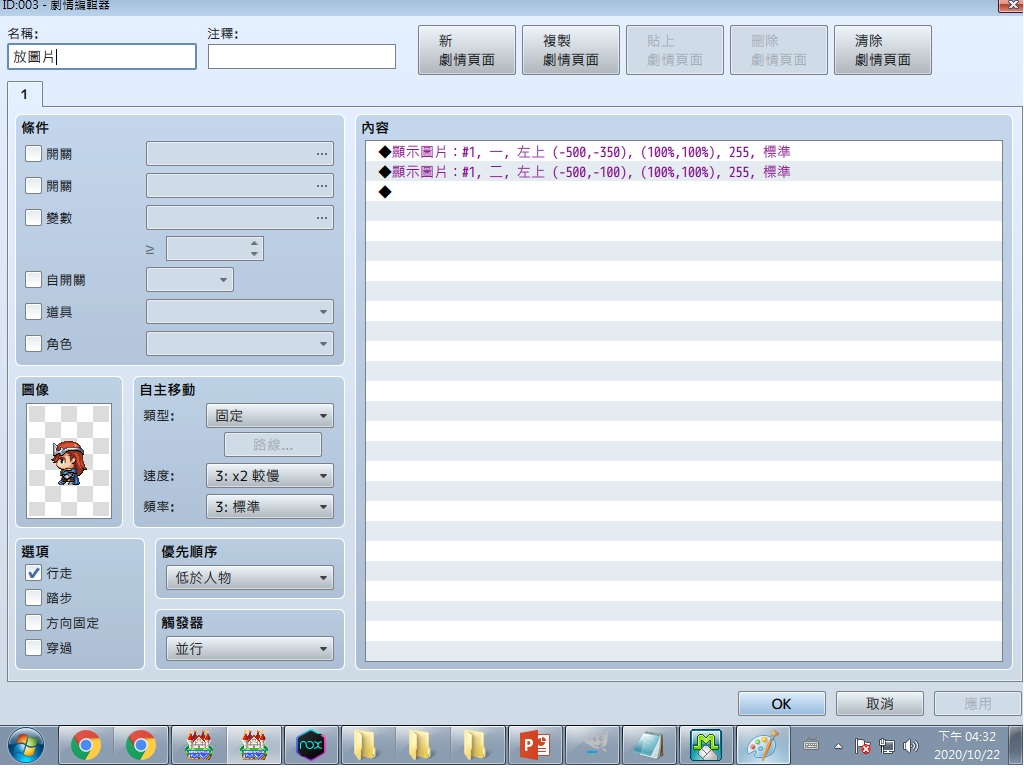This screenshot has width=1024, height=768.
Task: Toggle the 方向固定 checkbox
Action: 33,623
